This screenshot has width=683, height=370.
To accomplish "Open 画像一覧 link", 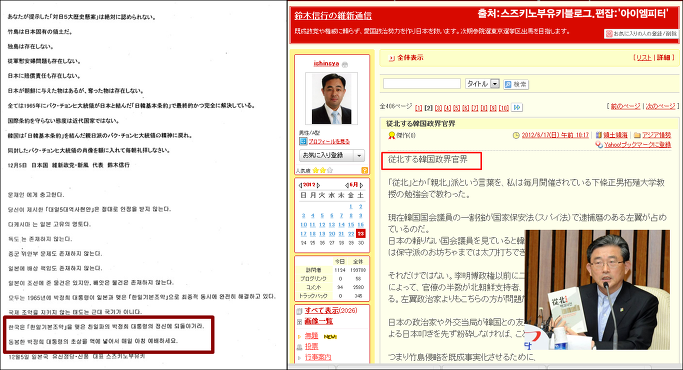I will pyautogui.click(x=319, y=321).
